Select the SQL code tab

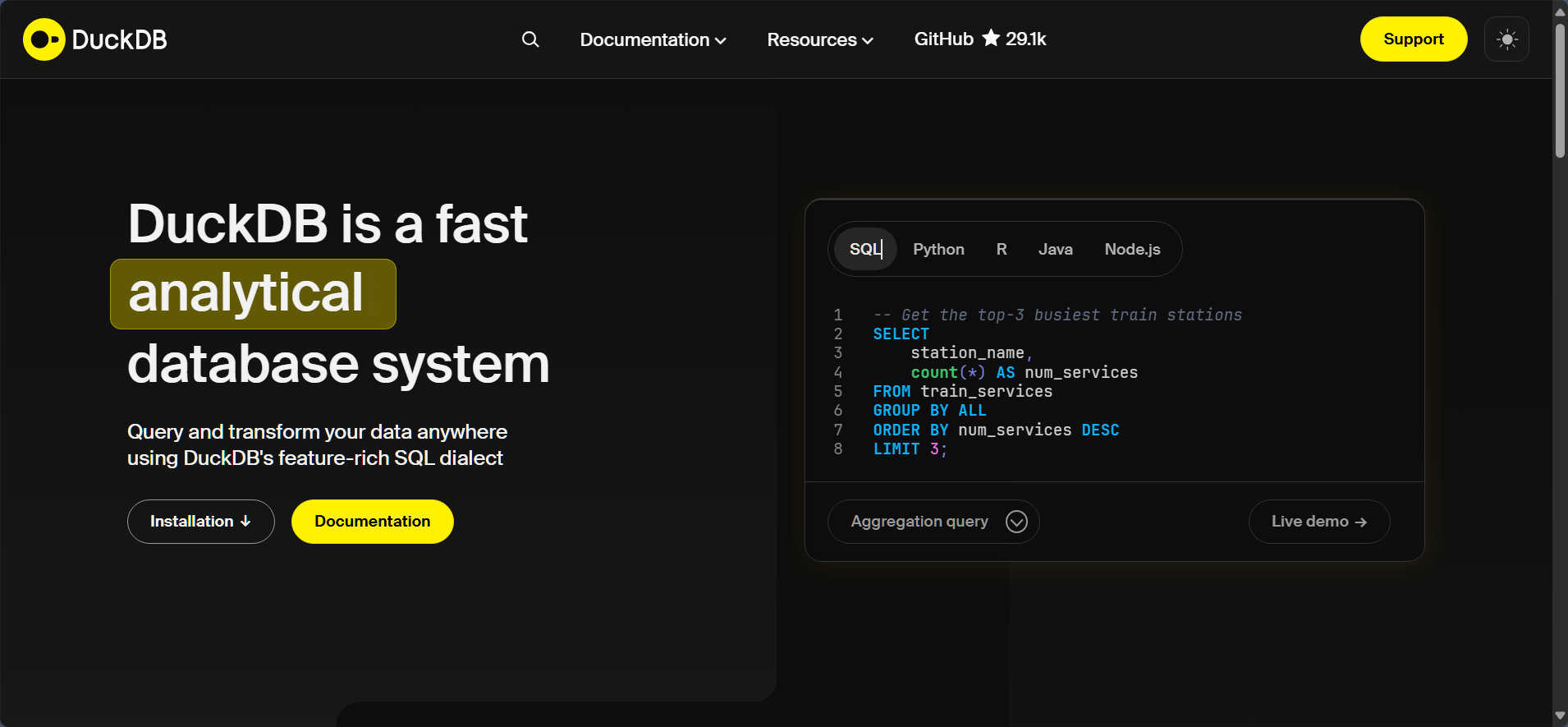tap(865, 249)
